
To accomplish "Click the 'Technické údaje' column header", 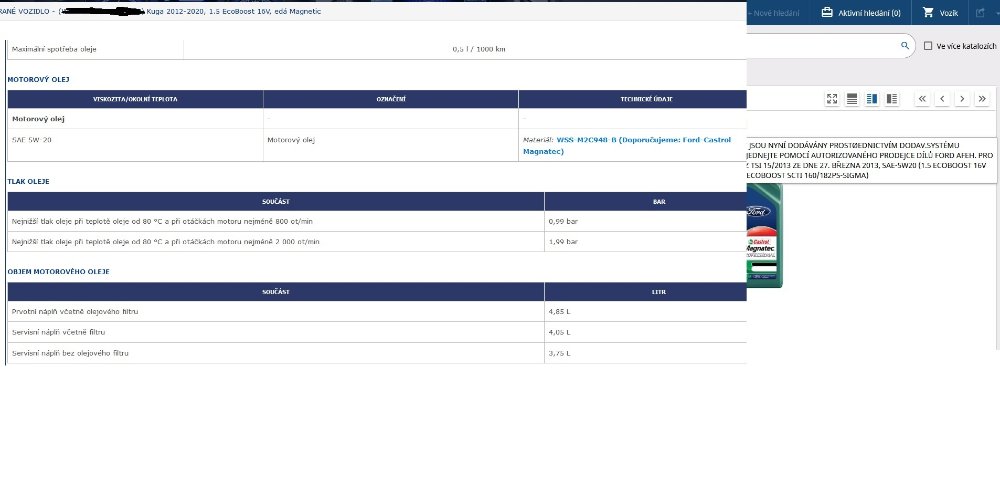I will [631, 99].
